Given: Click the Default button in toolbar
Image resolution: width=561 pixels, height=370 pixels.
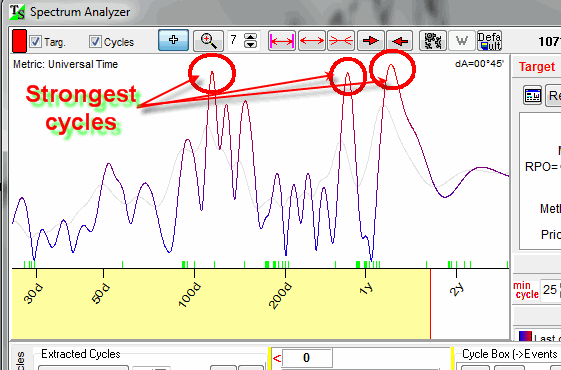Looking at the screenshot, I should [489, 40].
